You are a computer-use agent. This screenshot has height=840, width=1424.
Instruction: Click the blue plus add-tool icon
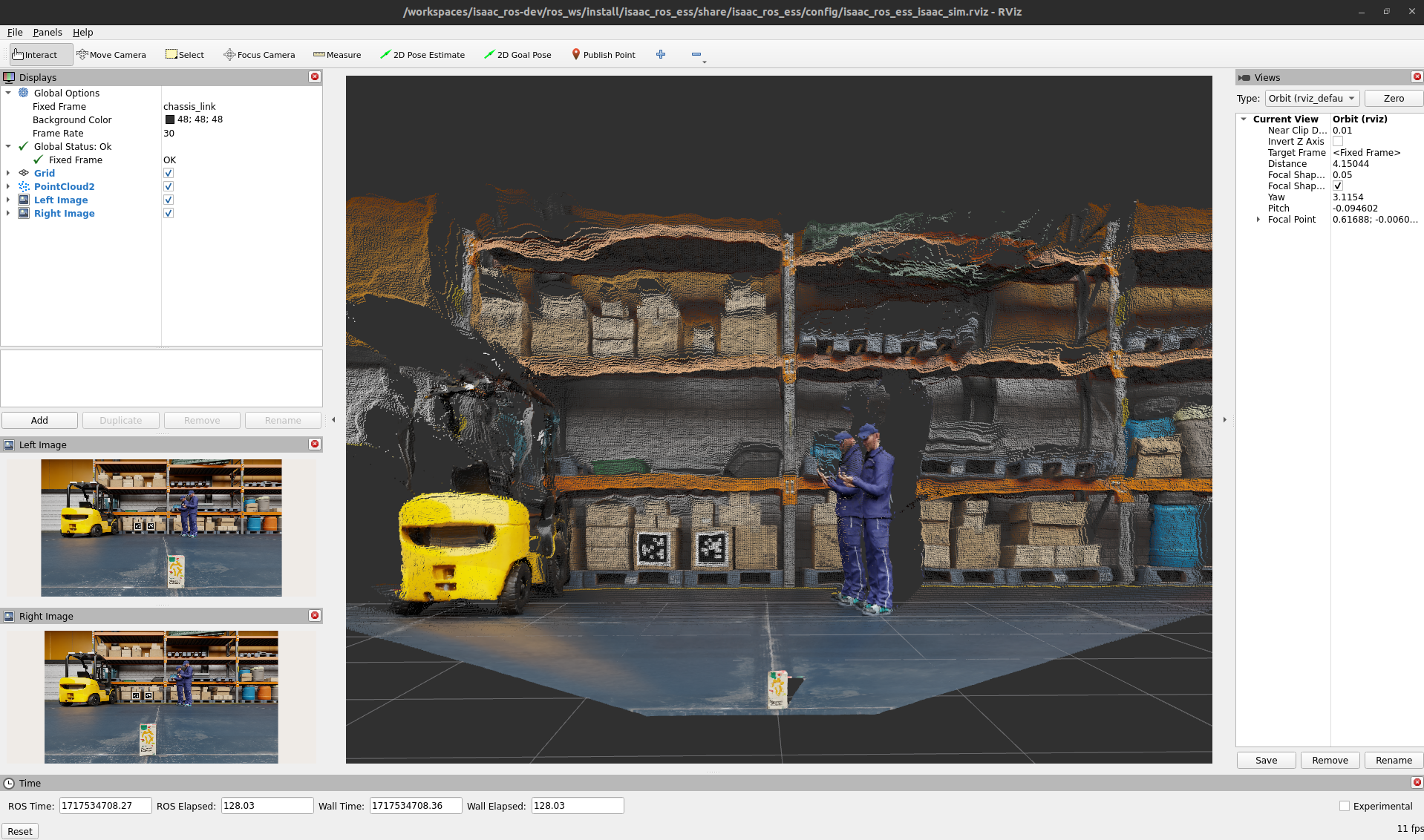tap(661, 54)
